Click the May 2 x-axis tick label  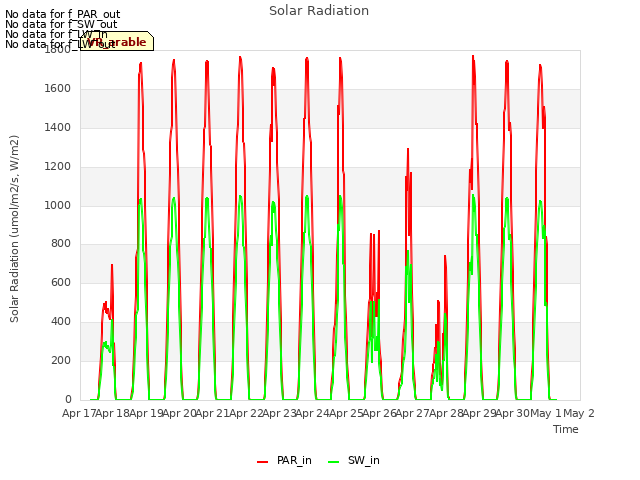579,413
